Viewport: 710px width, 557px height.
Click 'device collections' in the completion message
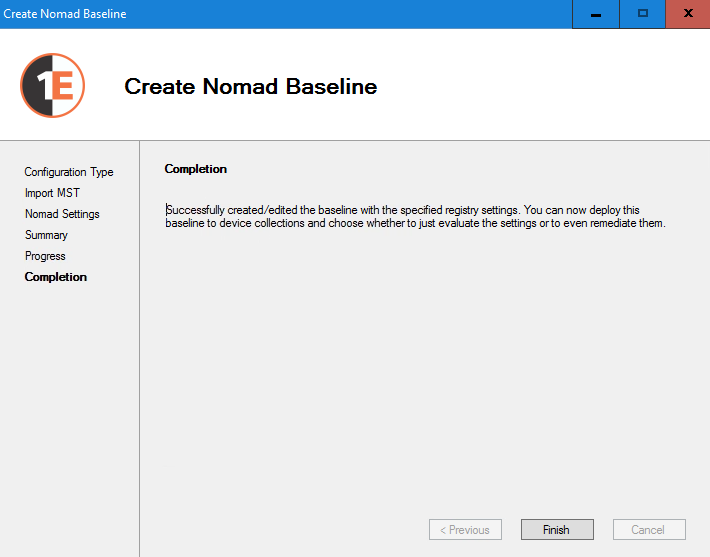[250, 223]
